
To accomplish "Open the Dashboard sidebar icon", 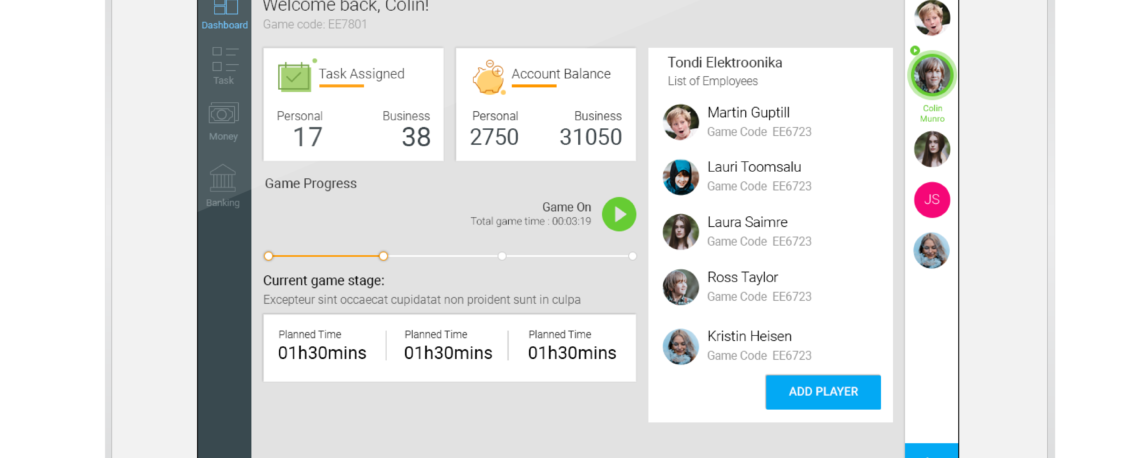I will [225, 13].
